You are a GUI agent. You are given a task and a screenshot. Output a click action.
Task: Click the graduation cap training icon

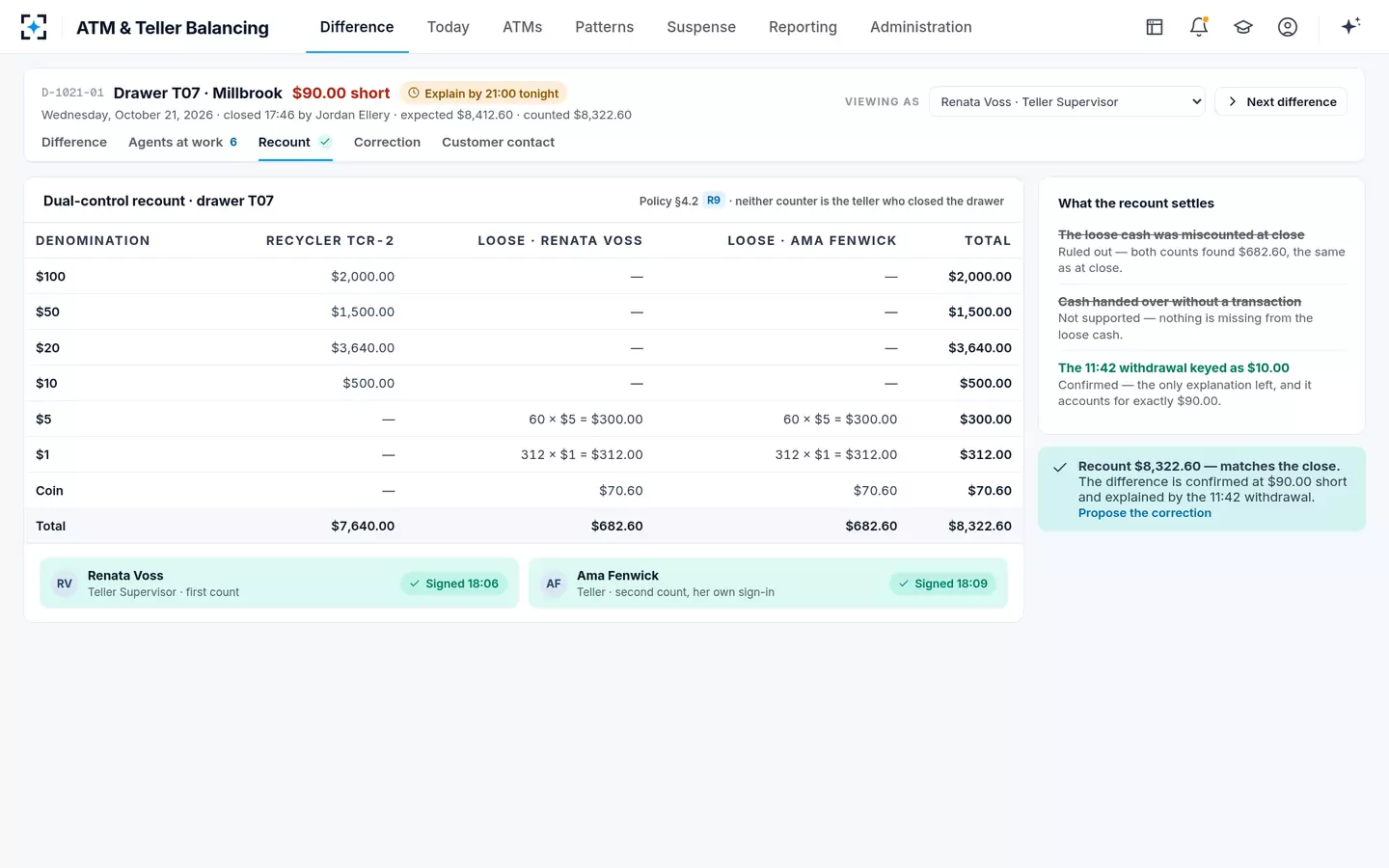pyautogui.click(x=1243, y=27)
